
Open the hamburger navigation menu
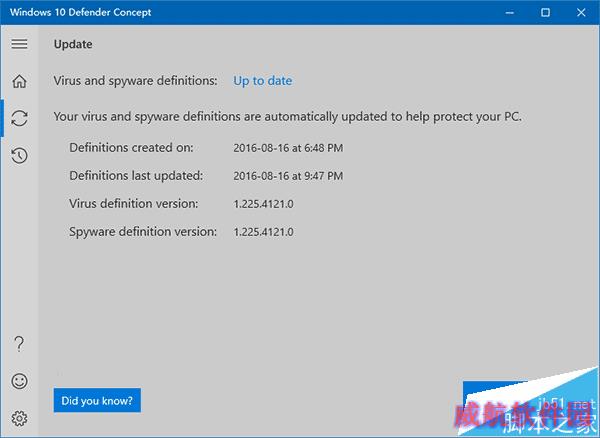point(19,44)
